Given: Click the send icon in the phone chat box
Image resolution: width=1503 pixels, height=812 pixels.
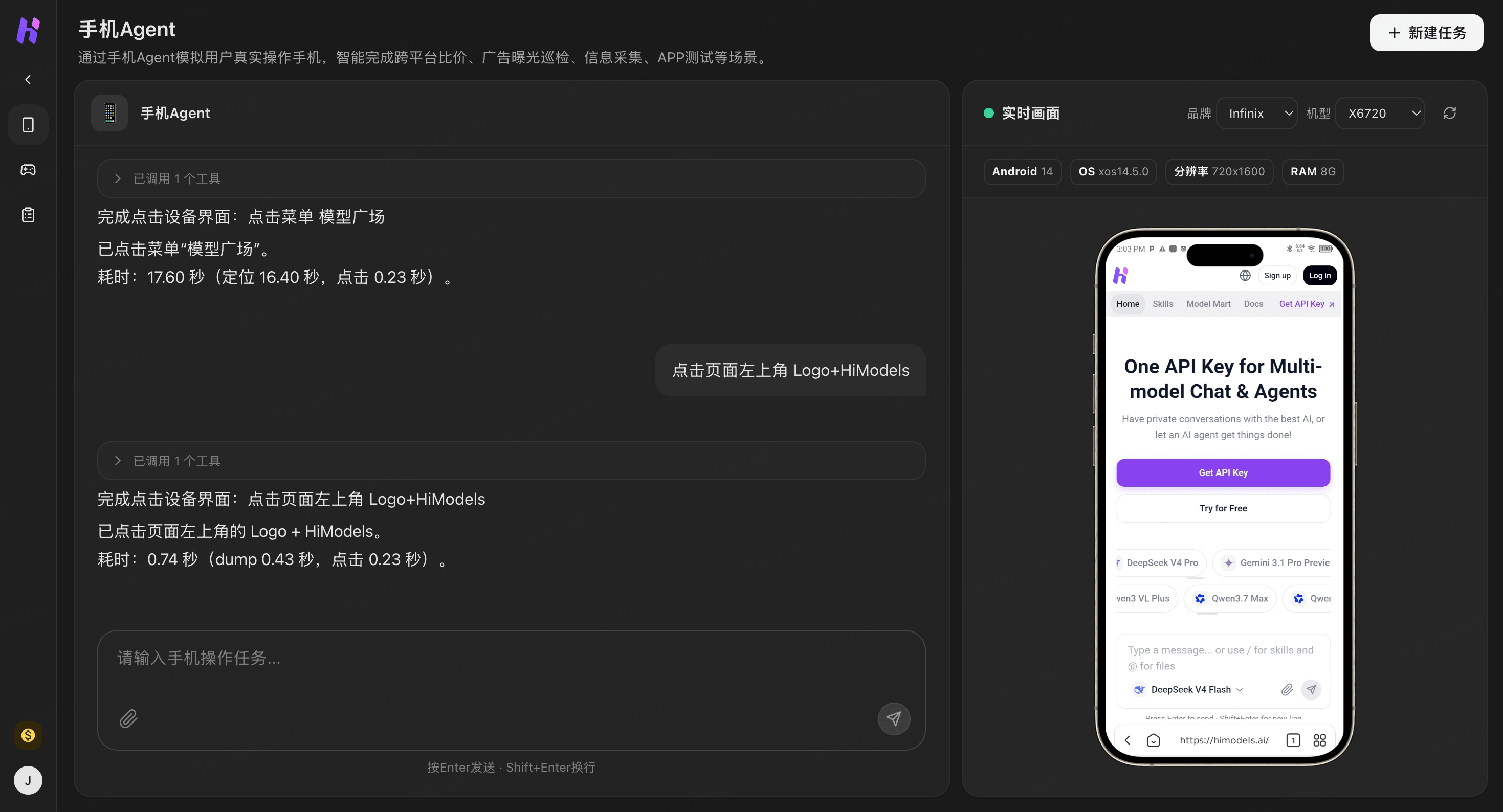Looking at the screenshot, I should 1311,689.
